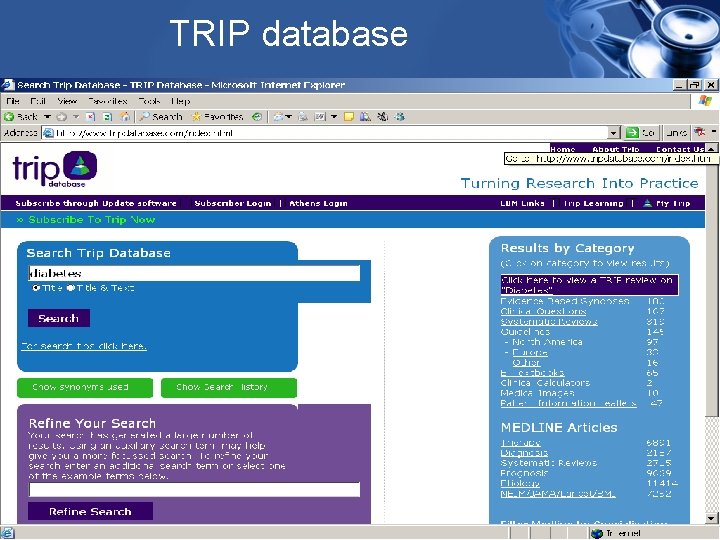Open the address bar URL dropdown

coord(614,133)
